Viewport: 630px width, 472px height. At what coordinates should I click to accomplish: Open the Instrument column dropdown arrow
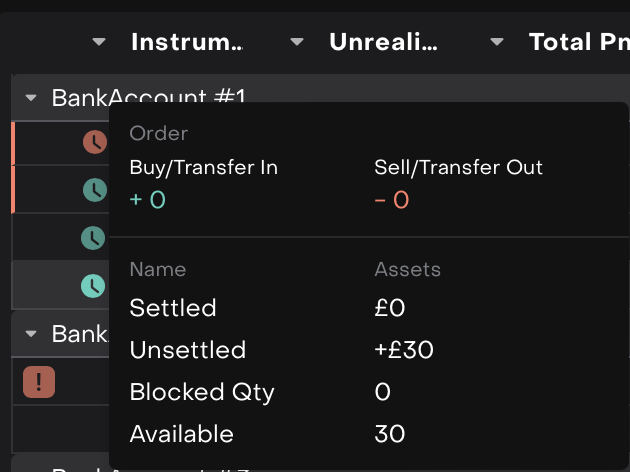coord(98,42)
